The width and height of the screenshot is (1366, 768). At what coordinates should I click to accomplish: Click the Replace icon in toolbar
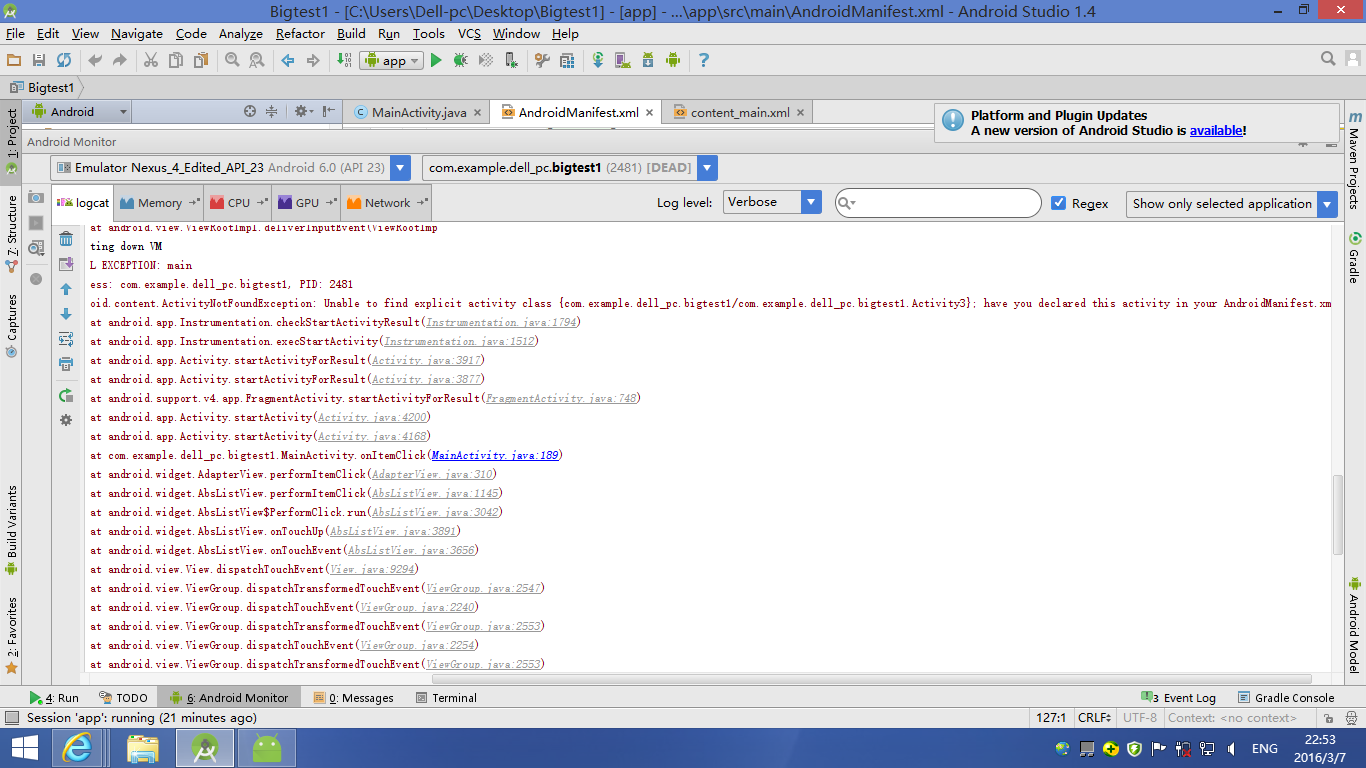(x=257, y=61)
